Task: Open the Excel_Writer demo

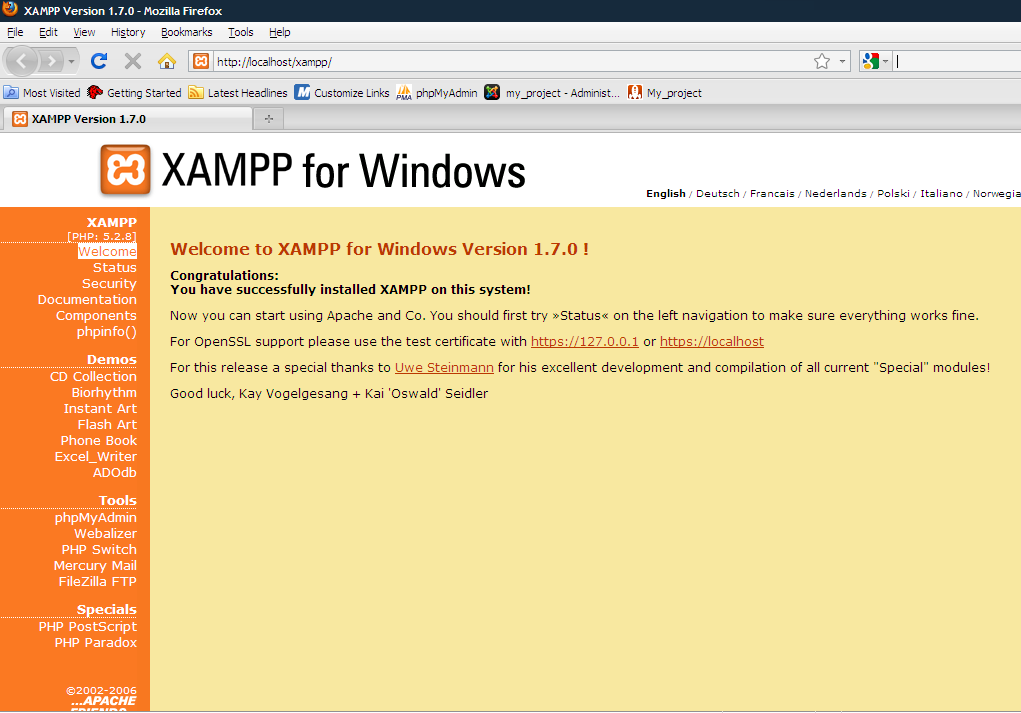Action: pyautogui.click(x=96, y=456)
